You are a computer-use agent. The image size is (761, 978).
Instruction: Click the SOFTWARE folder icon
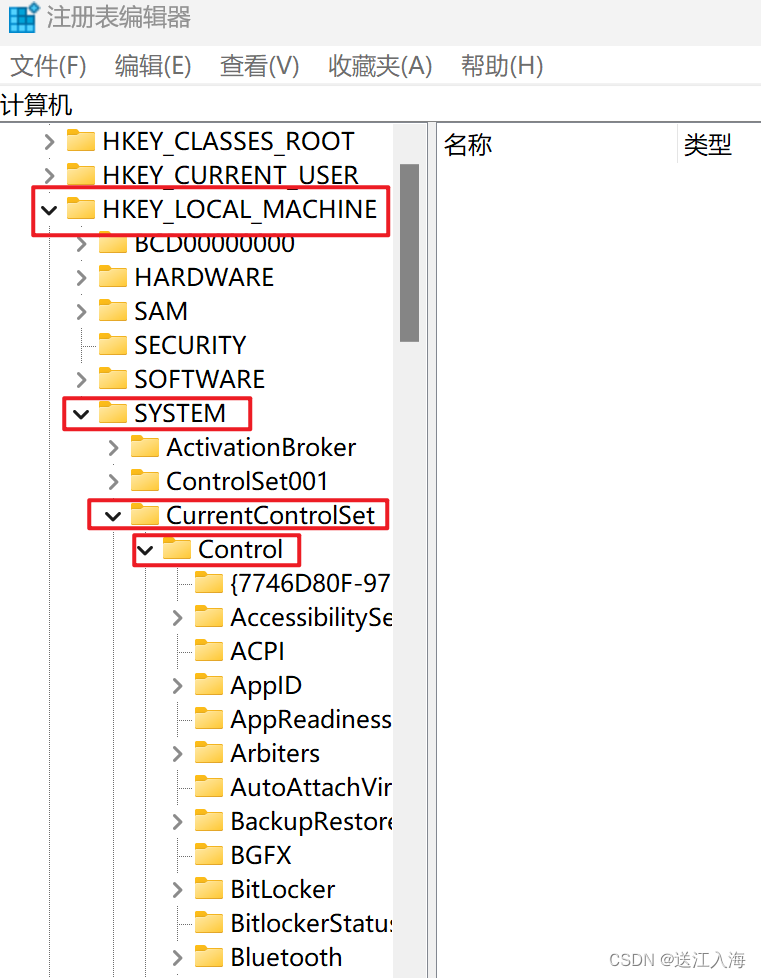[113, 378]
